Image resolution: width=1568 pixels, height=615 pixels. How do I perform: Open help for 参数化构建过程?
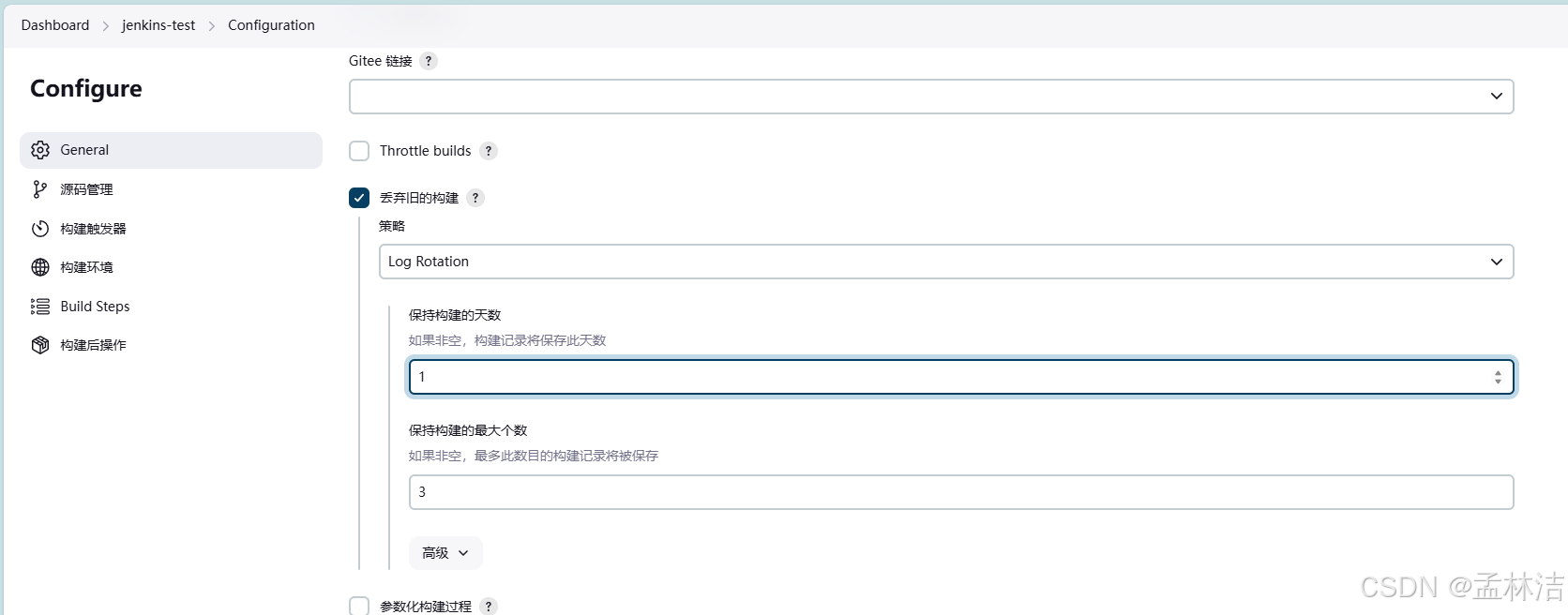[489, 607]
